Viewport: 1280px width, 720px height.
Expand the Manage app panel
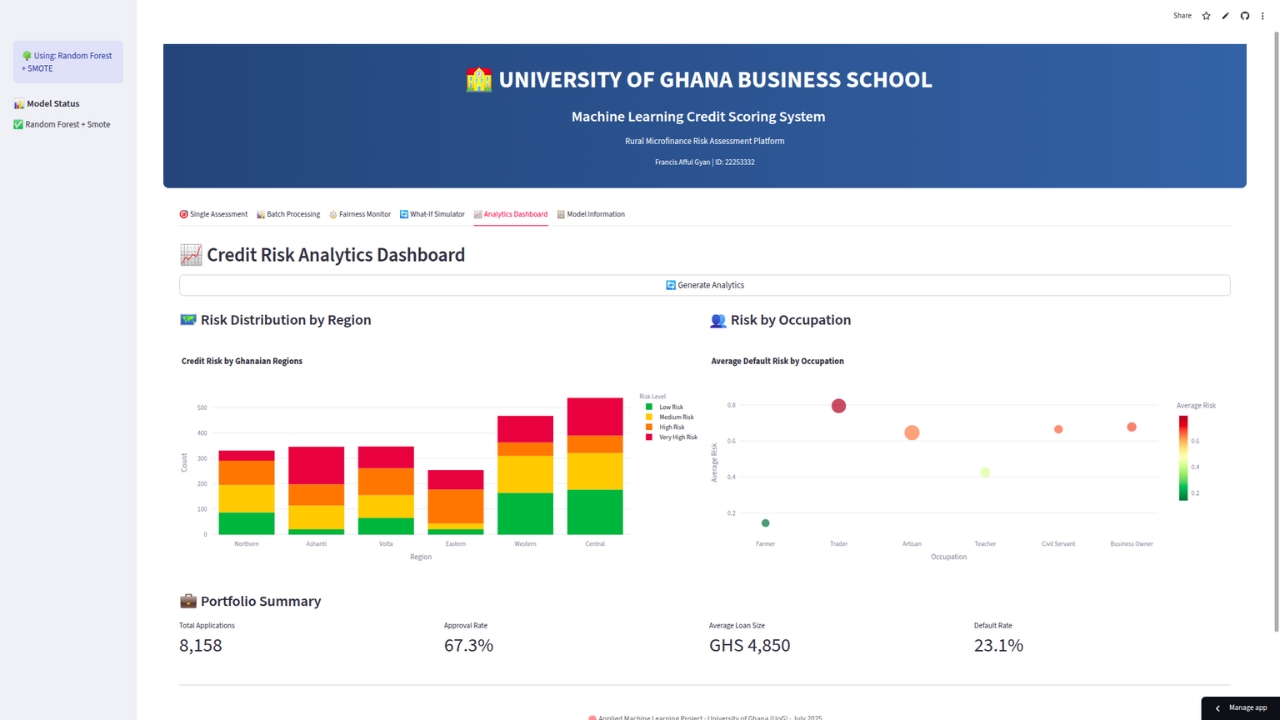click(1240, 708)
